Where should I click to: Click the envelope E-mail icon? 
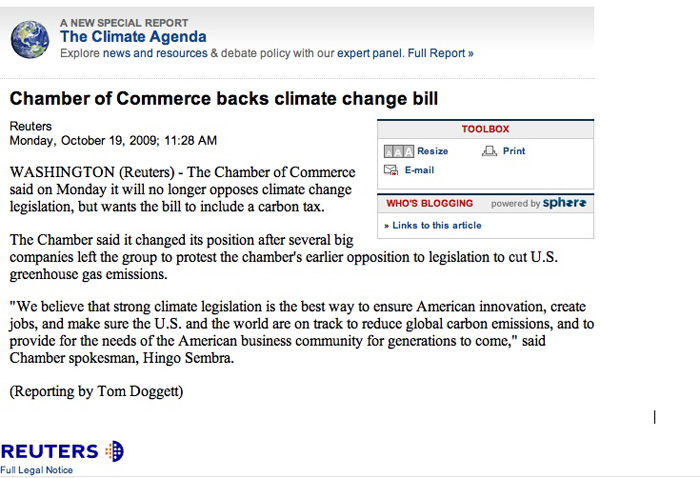pyautogui.click(x=391, y=170)
